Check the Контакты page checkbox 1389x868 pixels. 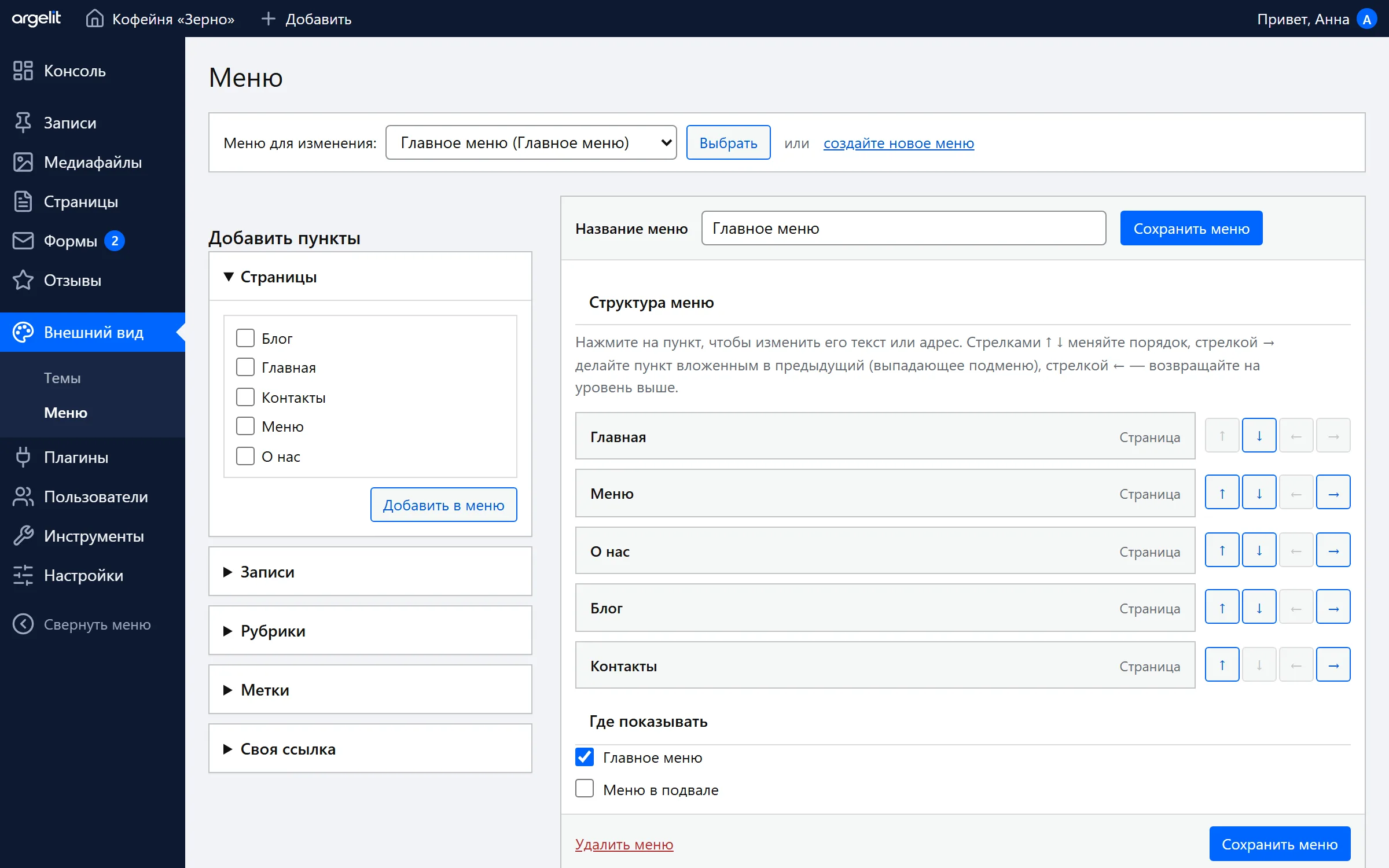tap(245, 397)
